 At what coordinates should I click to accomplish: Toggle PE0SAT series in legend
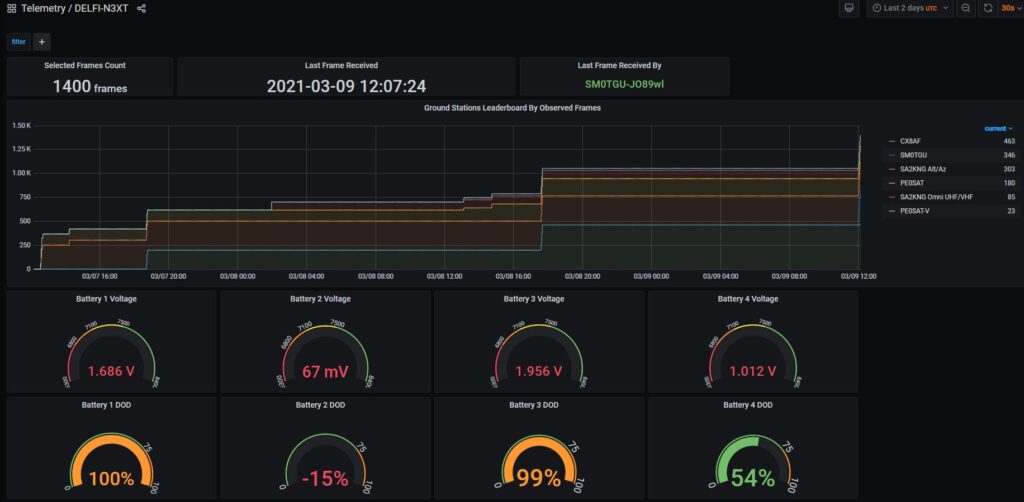tap(911, 183)
